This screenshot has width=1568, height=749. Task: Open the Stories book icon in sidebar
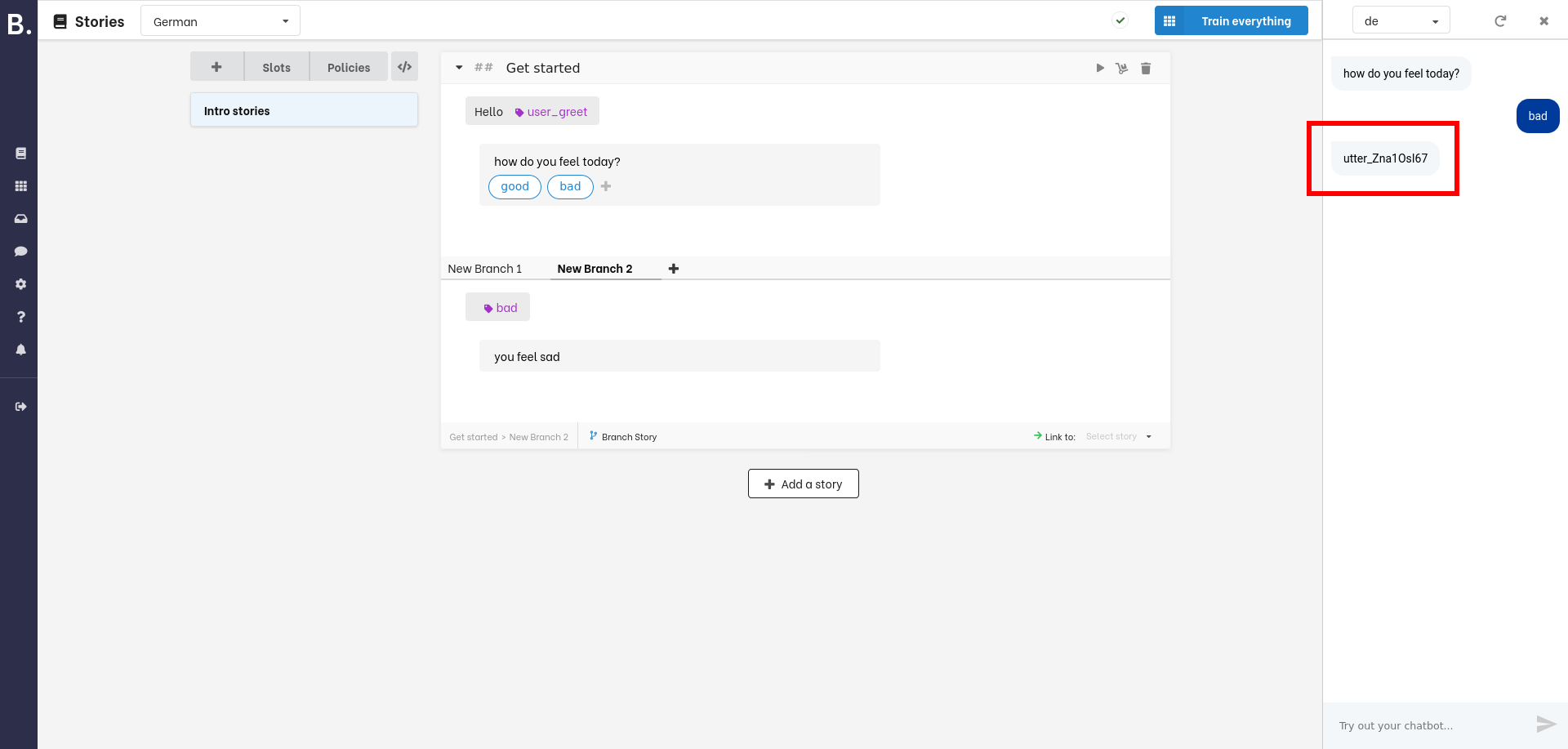coord(20,153)
